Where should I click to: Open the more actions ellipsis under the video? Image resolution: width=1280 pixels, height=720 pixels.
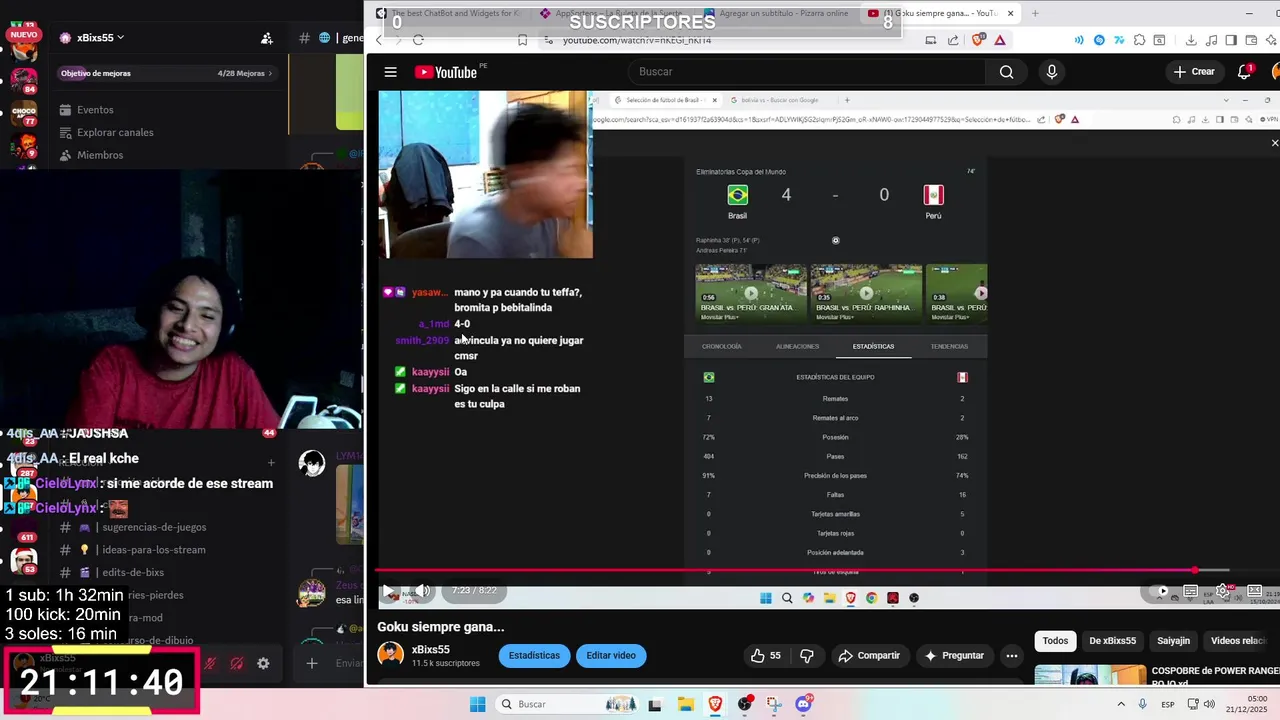click(1012, 656)
